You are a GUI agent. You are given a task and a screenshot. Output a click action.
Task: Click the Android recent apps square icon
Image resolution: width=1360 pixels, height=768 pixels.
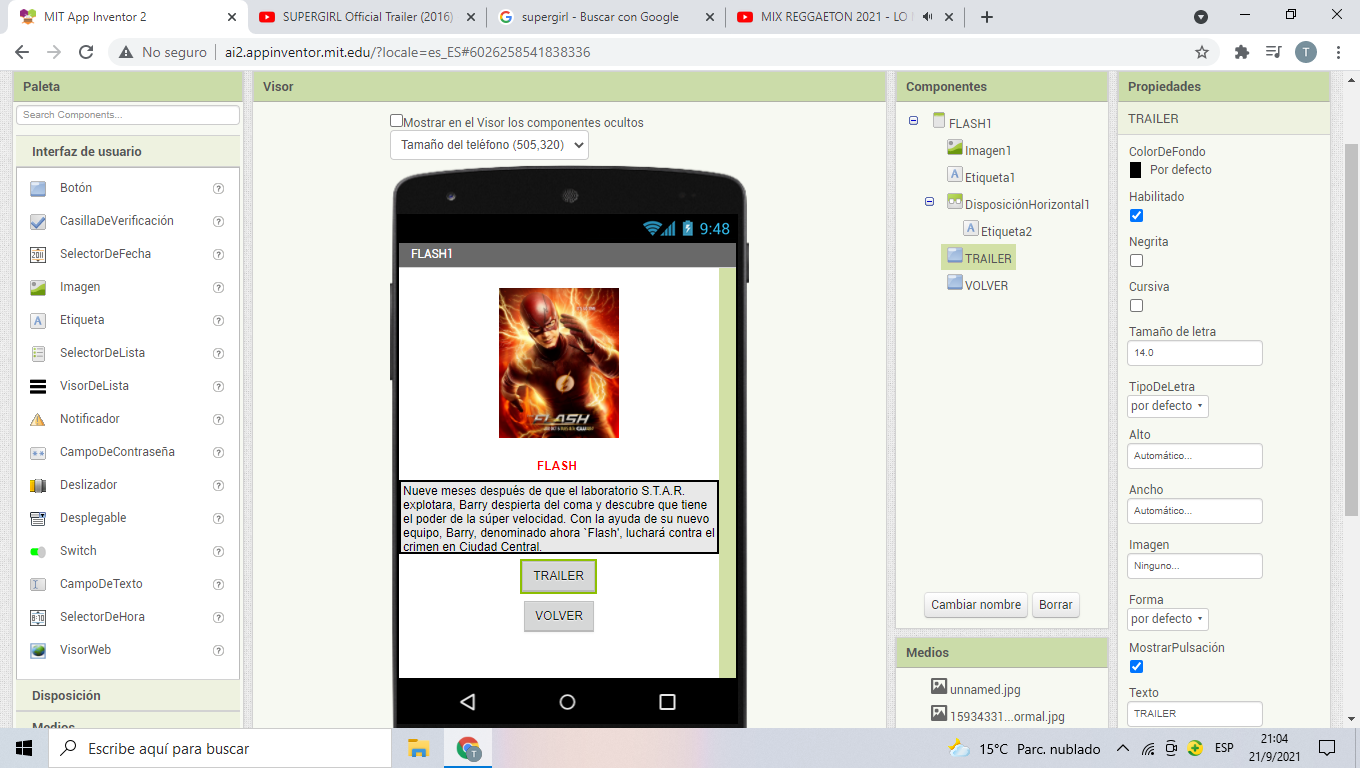coord(667,702)
